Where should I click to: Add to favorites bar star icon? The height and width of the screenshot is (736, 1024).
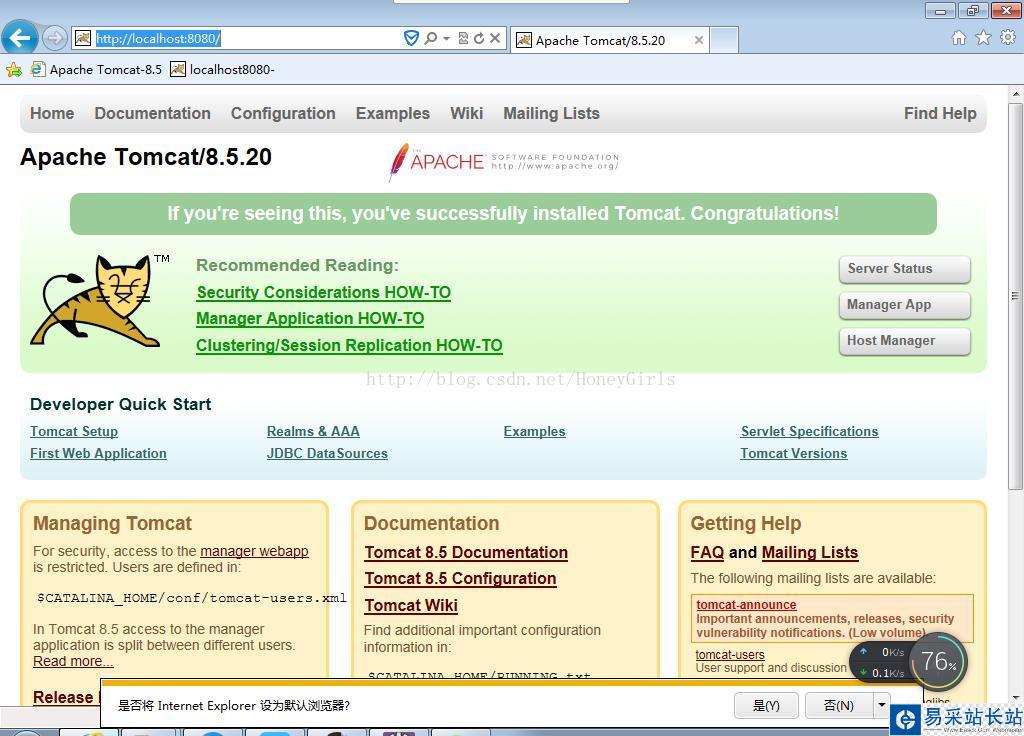pos(14,69)
